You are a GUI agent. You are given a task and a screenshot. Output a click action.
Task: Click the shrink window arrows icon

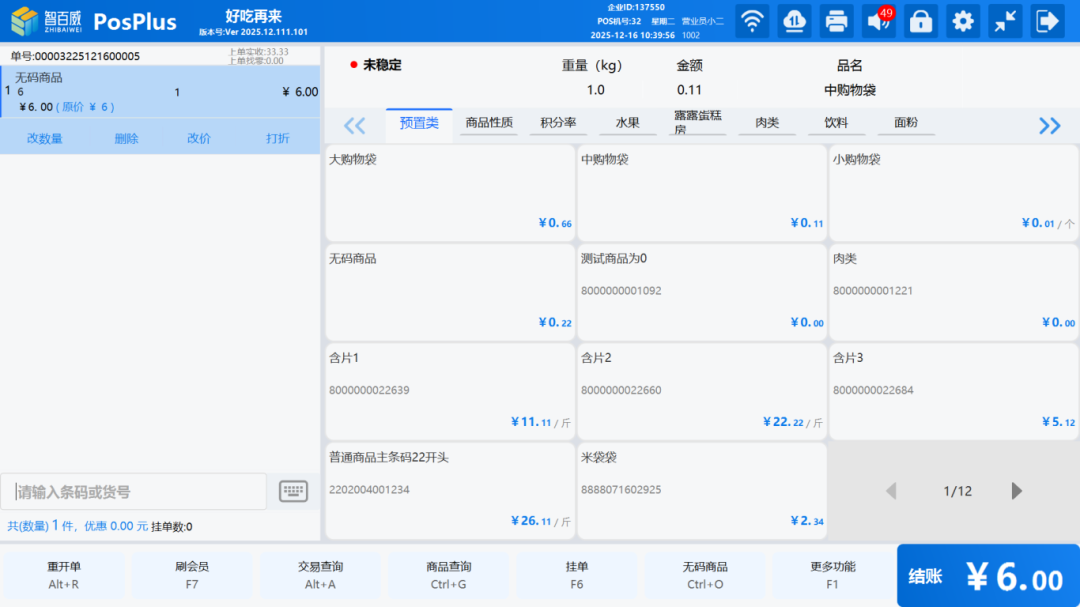click(x=1005, y=21)
